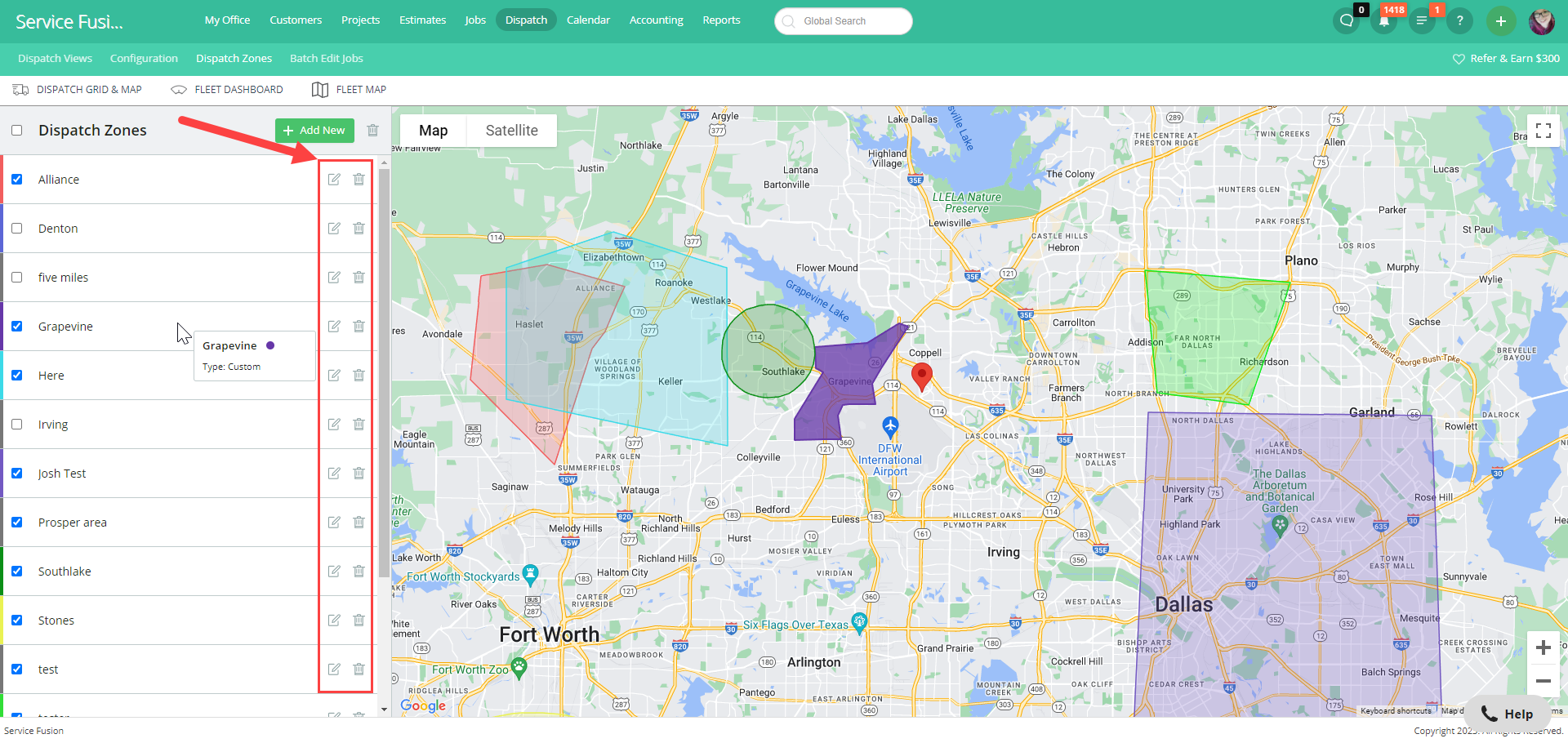Delete selected zones with header trash icon
Image resolution: width=1568 pixels, height=743 pixels.
click(372, 131)
